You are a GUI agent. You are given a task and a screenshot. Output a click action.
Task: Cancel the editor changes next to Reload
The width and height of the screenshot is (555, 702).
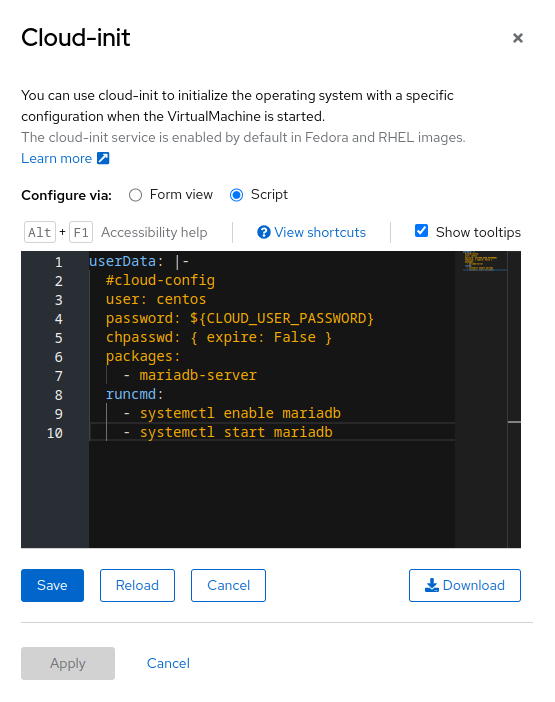click(x=228, y=585)
